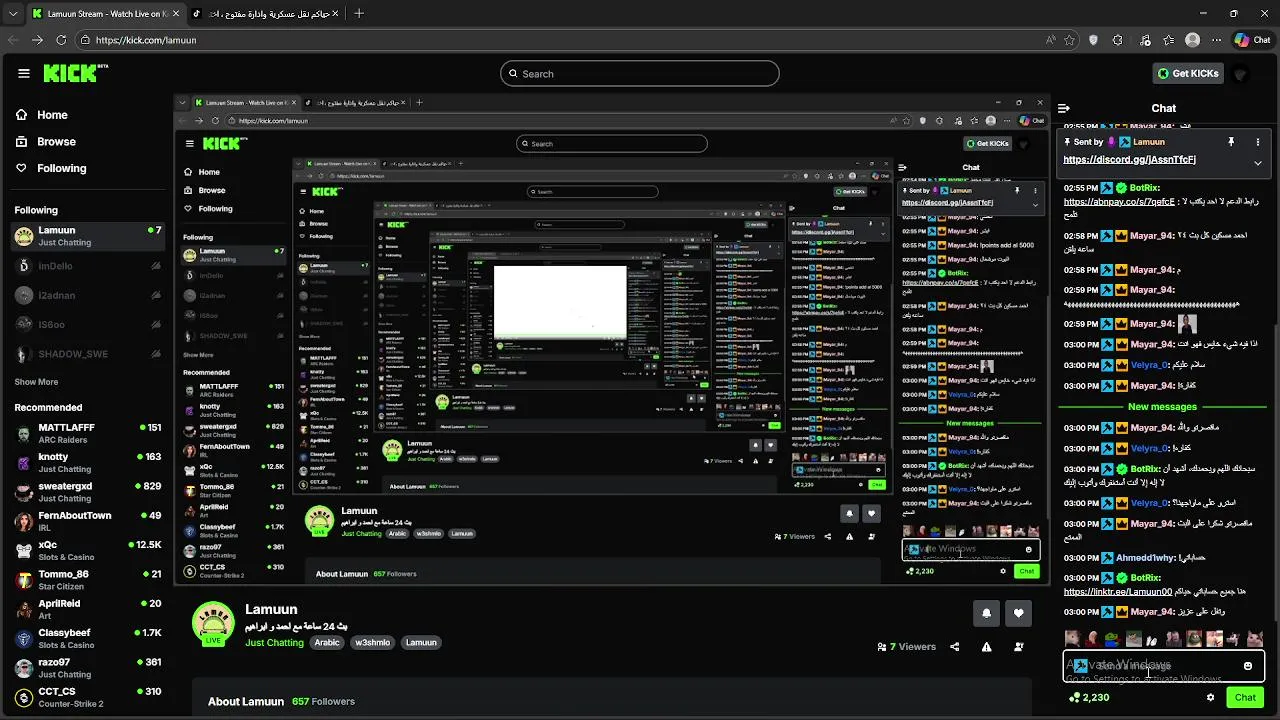Open knotty recommended channel
Image resolution: width=1280 pixels, height=720 pixels.
coord(87,462)
